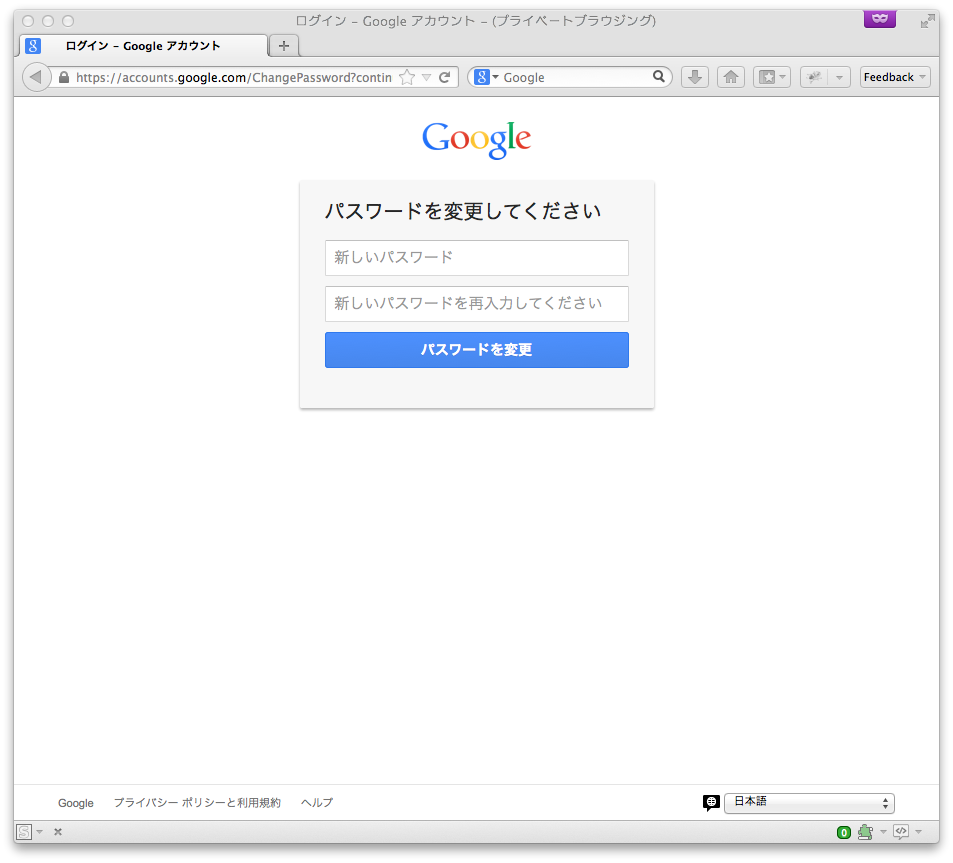The width and height of the screenshot is (953, 863).
Task: Click the private browsing mask icon
Action: [879, 18]
